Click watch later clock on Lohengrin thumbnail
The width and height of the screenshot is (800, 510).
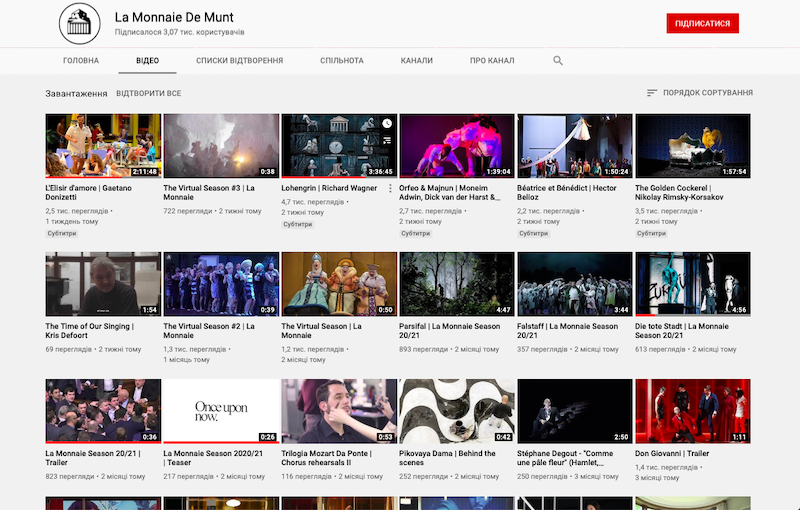click(x=387, y=123)
